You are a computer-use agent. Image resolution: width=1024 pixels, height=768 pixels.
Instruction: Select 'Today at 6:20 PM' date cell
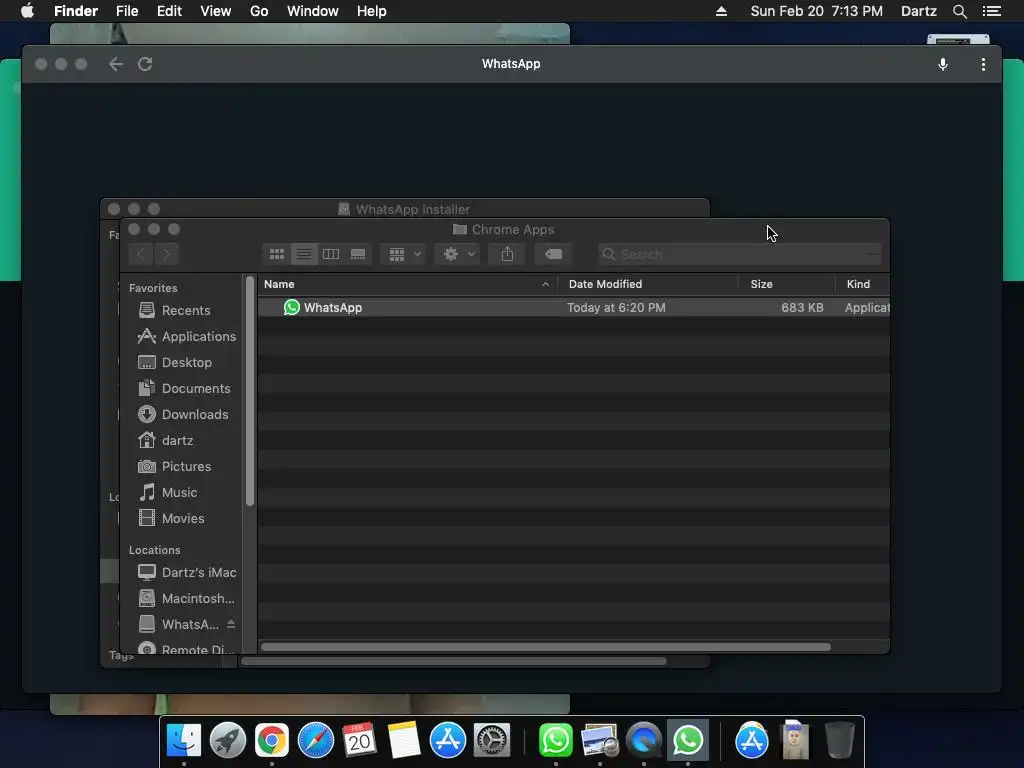point(616,308)
